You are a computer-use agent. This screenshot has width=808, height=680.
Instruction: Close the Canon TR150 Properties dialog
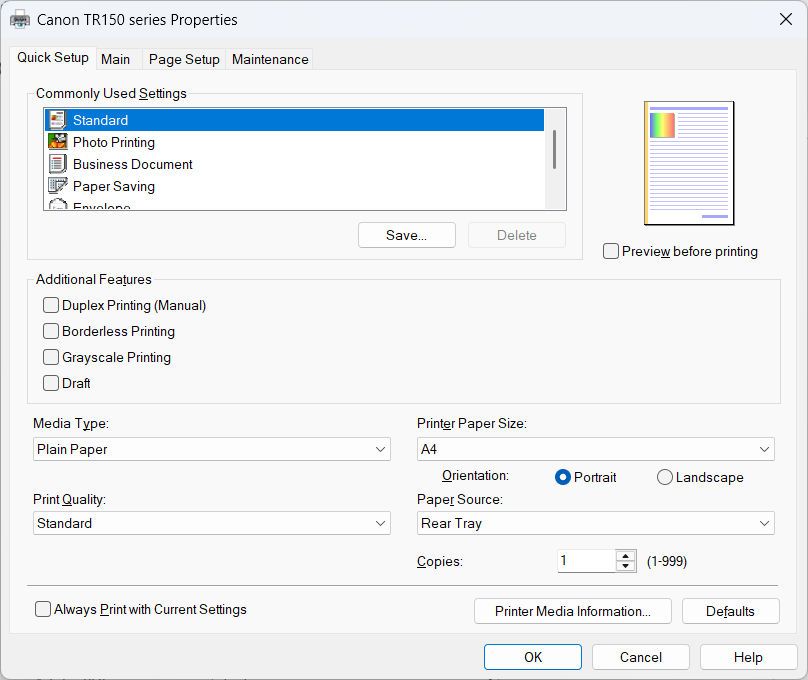point(786,20)
